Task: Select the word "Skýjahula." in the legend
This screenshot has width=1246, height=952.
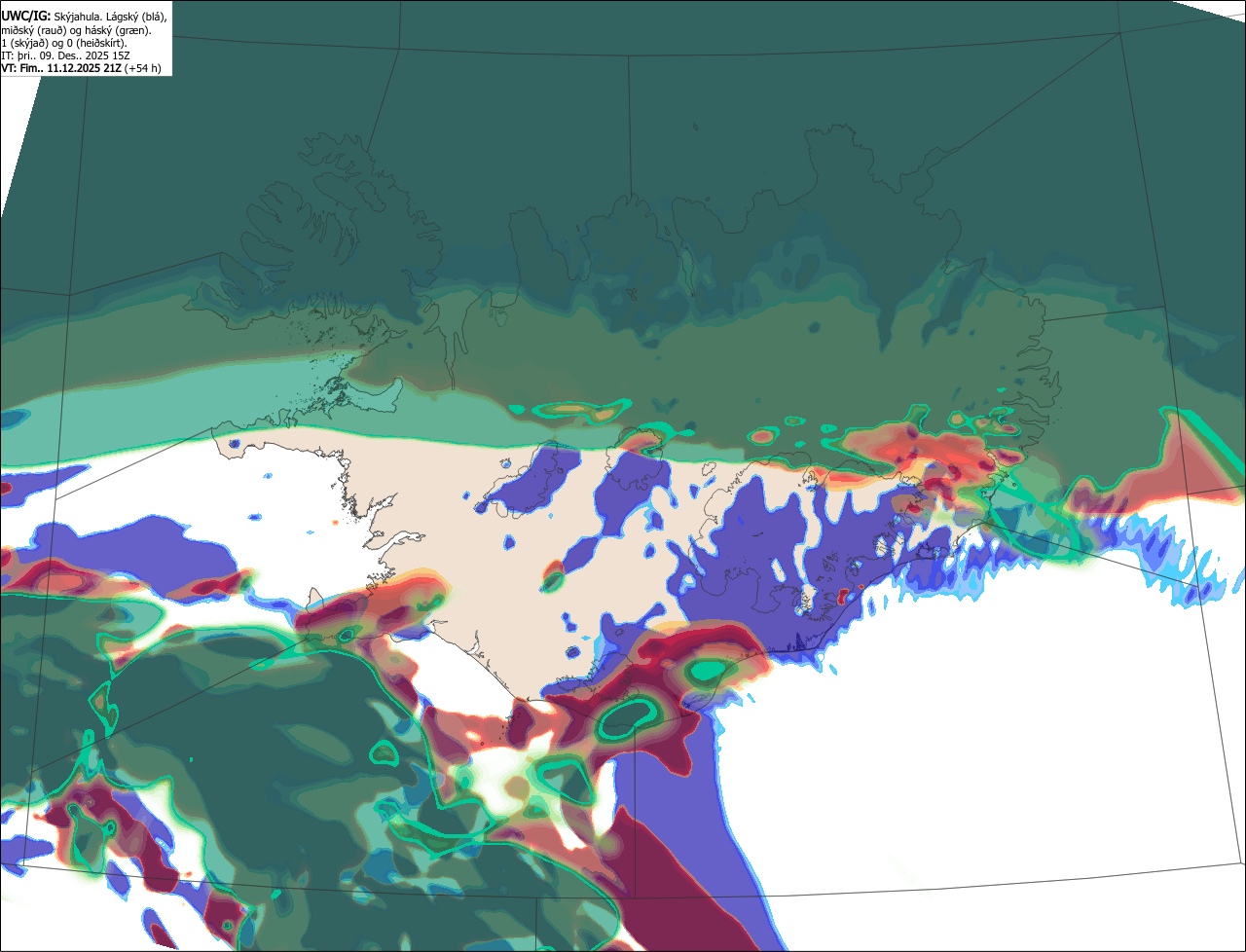Action: click(77, 17)
